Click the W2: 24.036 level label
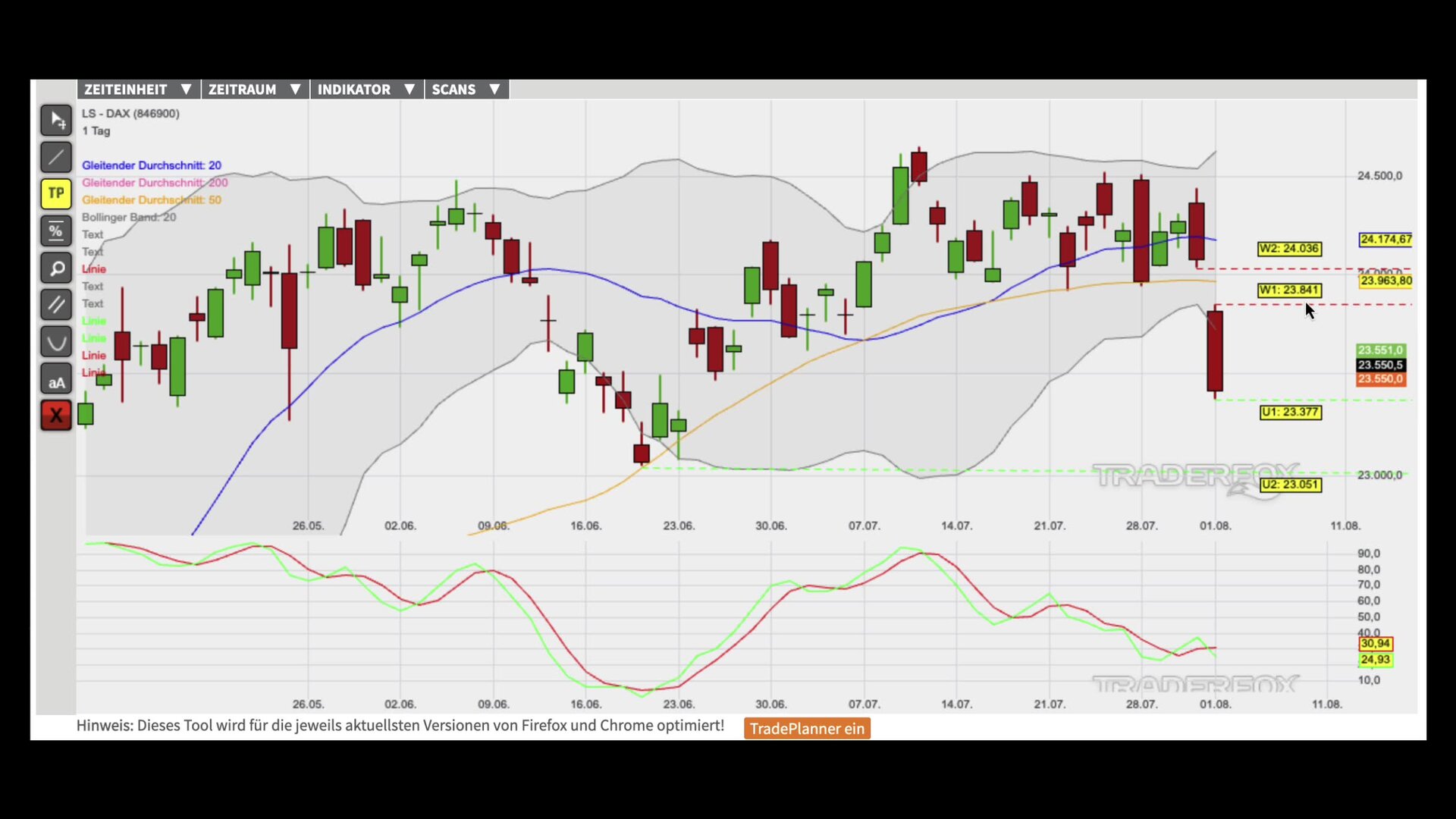 click(x=1289, y=249)
